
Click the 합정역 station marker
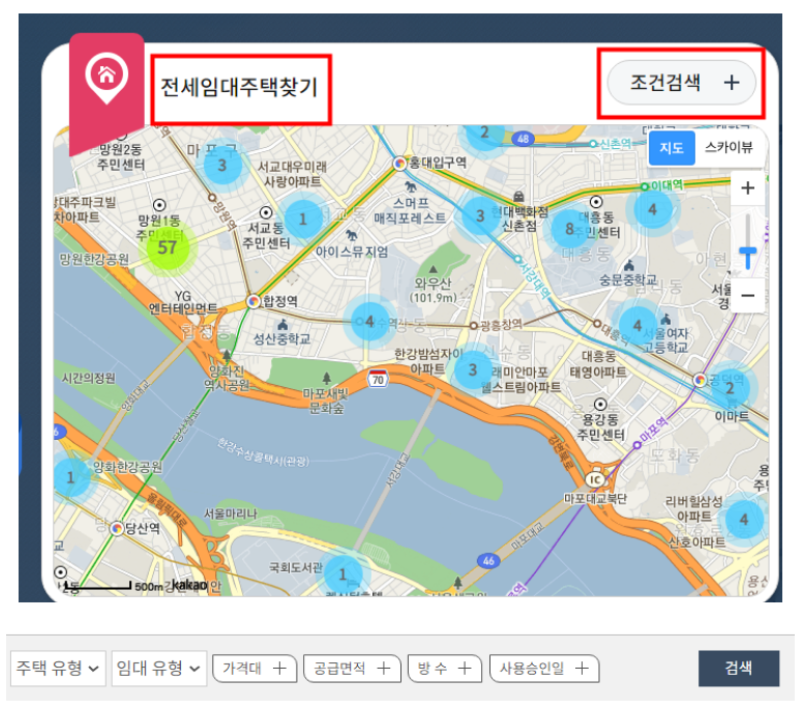tap(254, 301)
